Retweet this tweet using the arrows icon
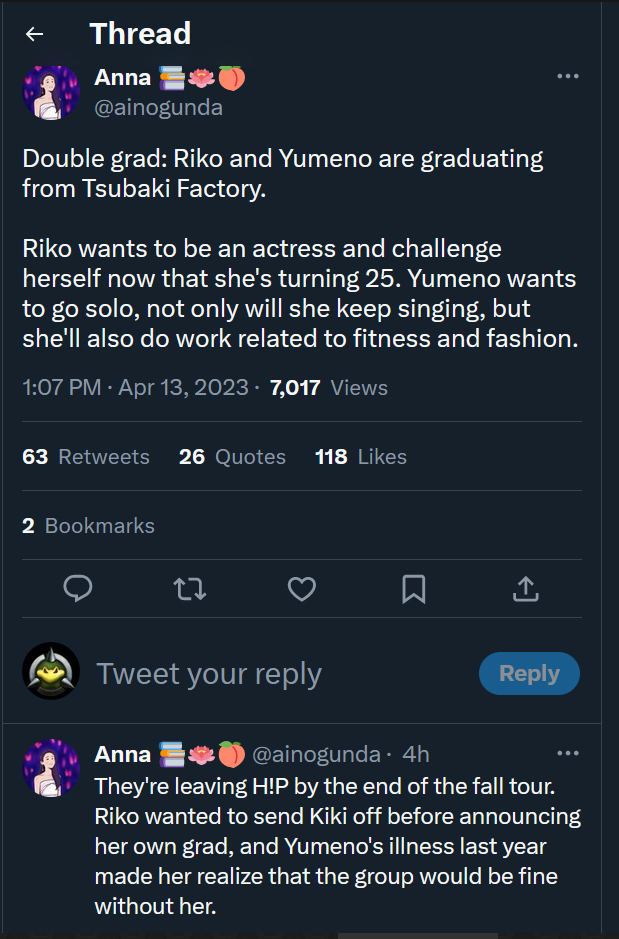Screen dimensions: 619x939 click(190, 589)
